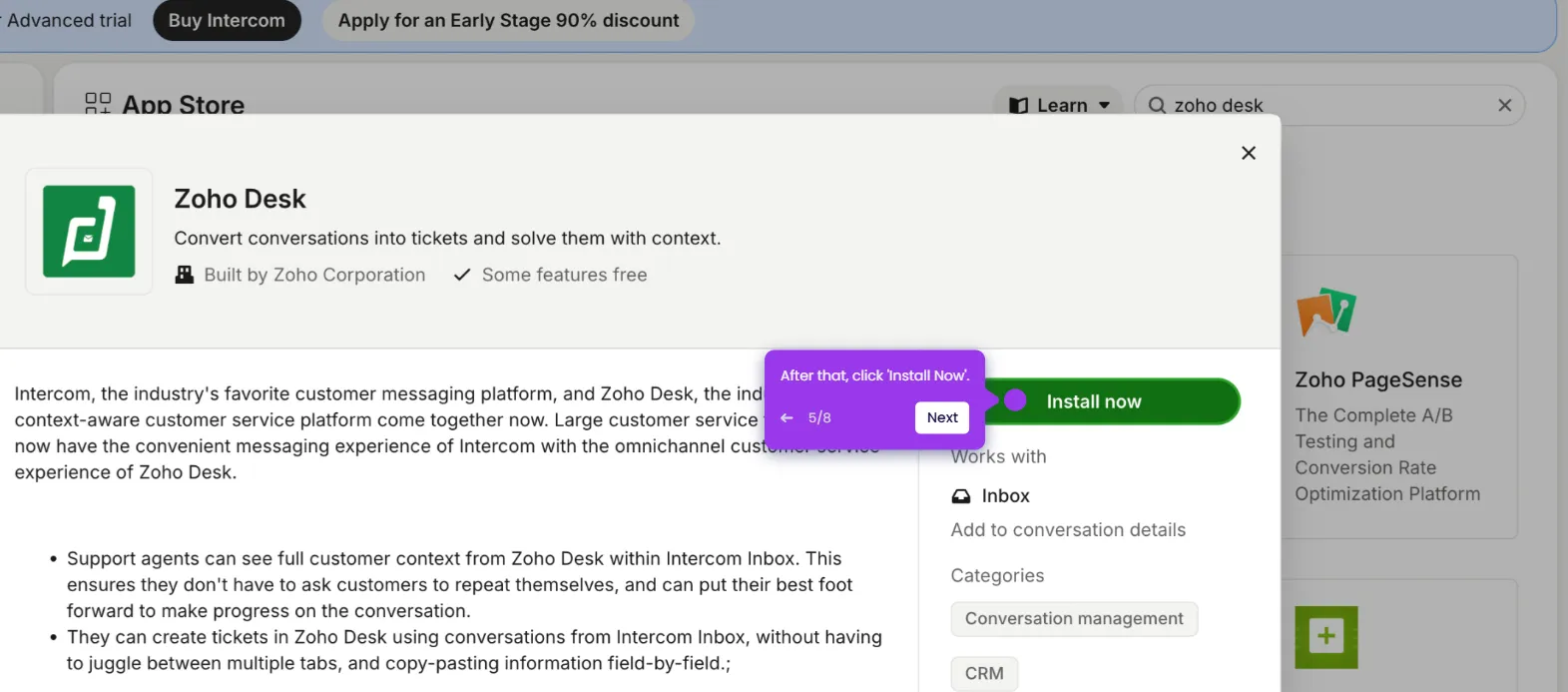
Task: Click the green plus app icon
Action: [x=1326, y=637]
